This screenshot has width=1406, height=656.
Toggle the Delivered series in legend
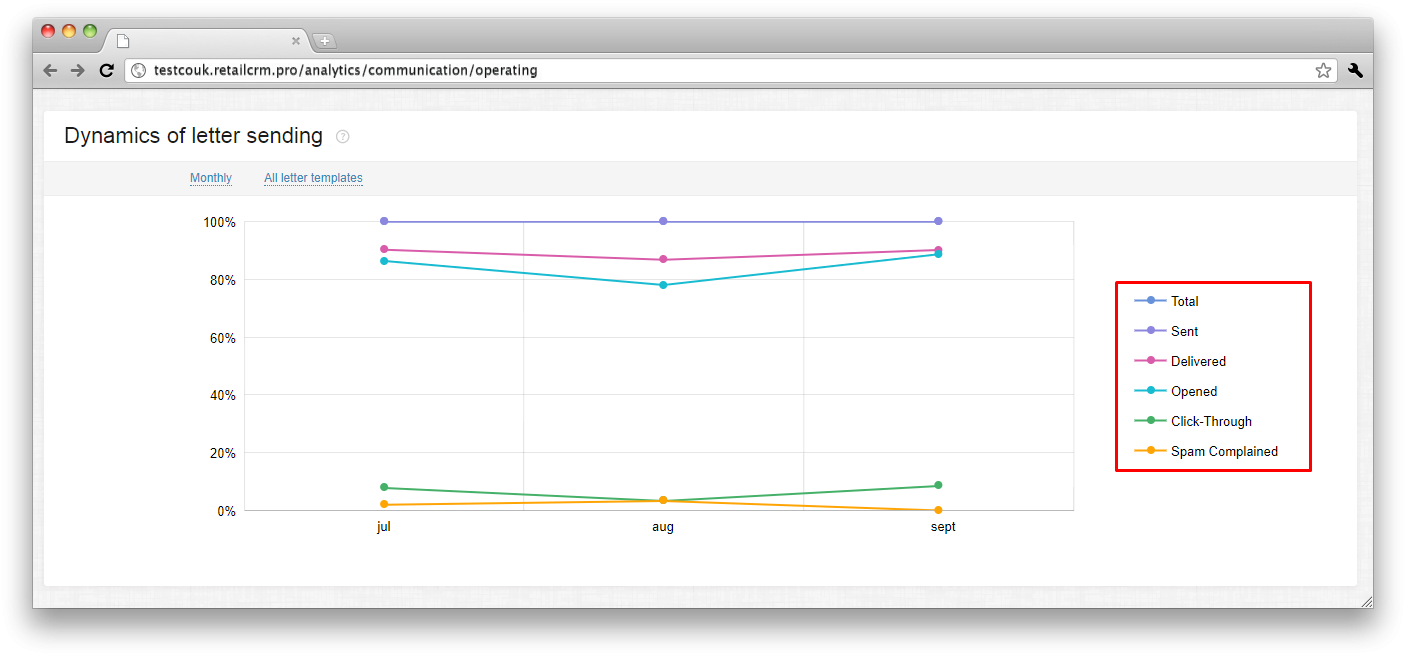tap(1180, 361)
